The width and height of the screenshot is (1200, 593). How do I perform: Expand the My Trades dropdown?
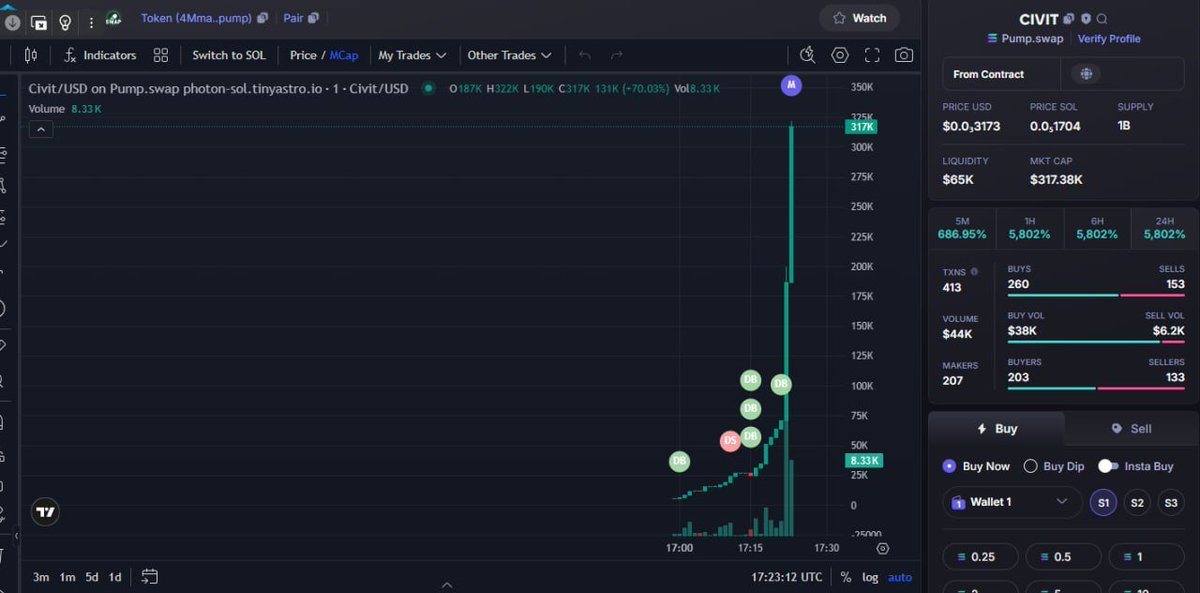pyautogui.click(x=412, y=55)
